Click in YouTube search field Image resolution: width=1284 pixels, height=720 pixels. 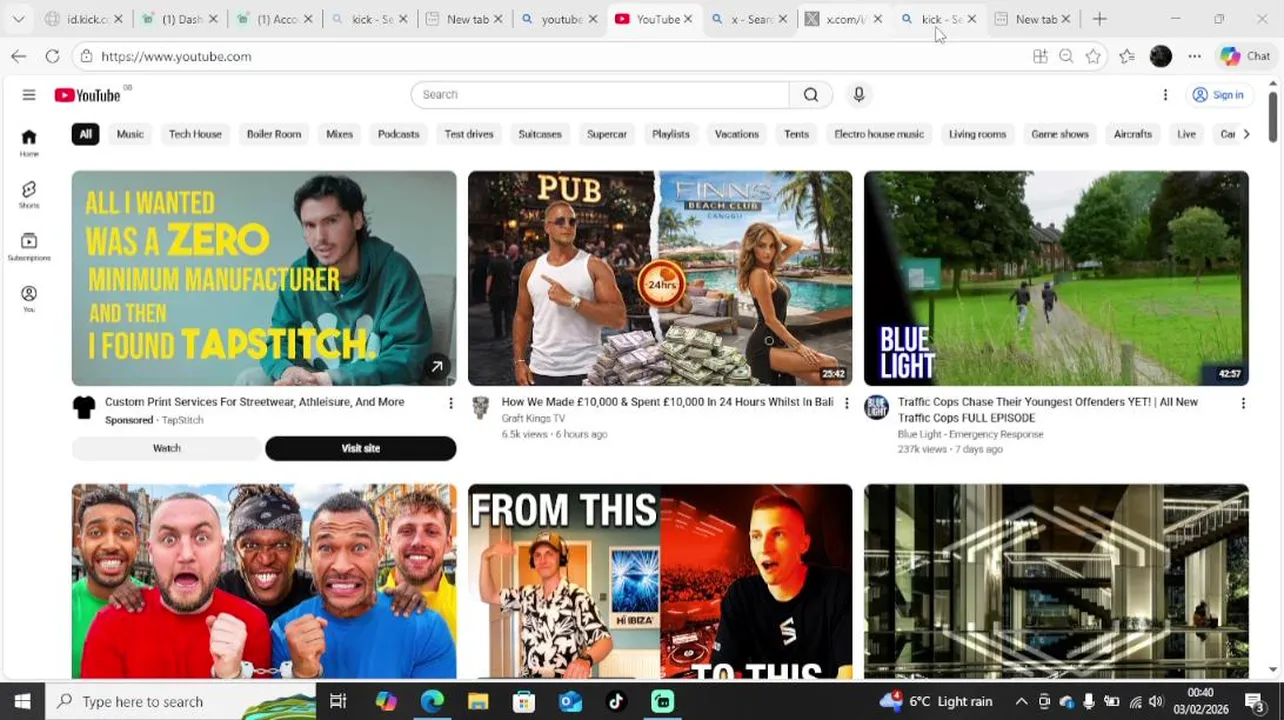(600, 95)
